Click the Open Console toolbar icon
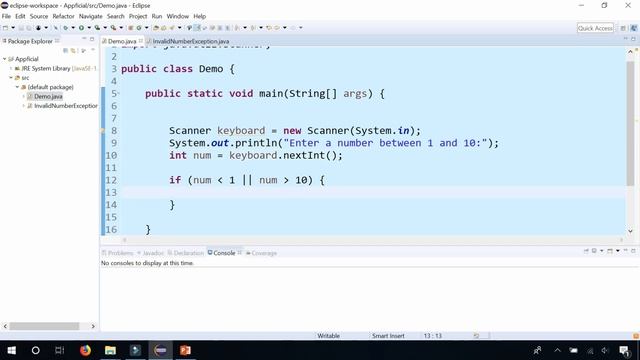The height and width of the screenshot is (360, 640). (x=610, y=251)
